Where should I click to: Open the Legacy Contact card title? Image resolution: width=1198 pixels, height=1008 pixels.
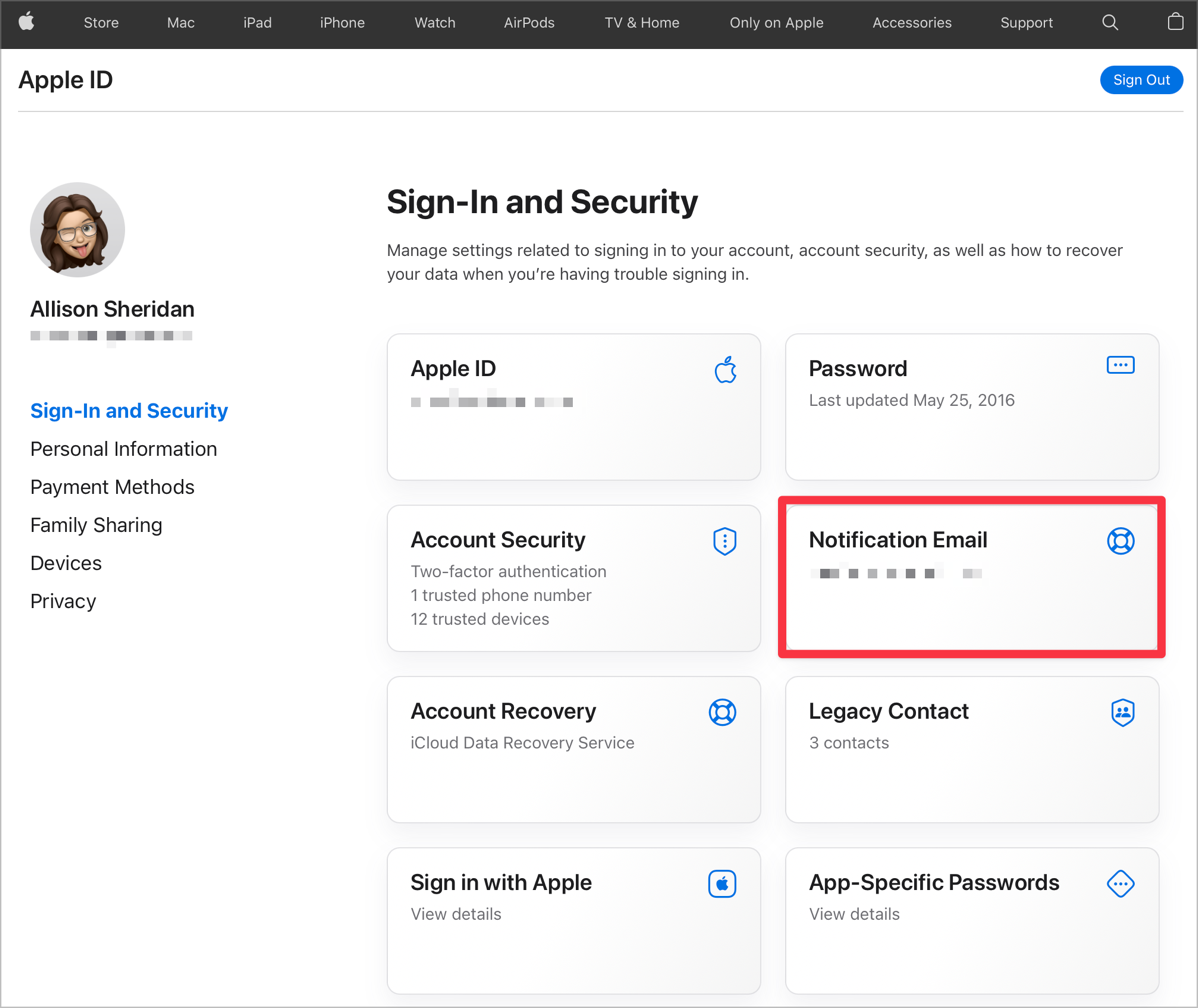[x=889, y=711]
